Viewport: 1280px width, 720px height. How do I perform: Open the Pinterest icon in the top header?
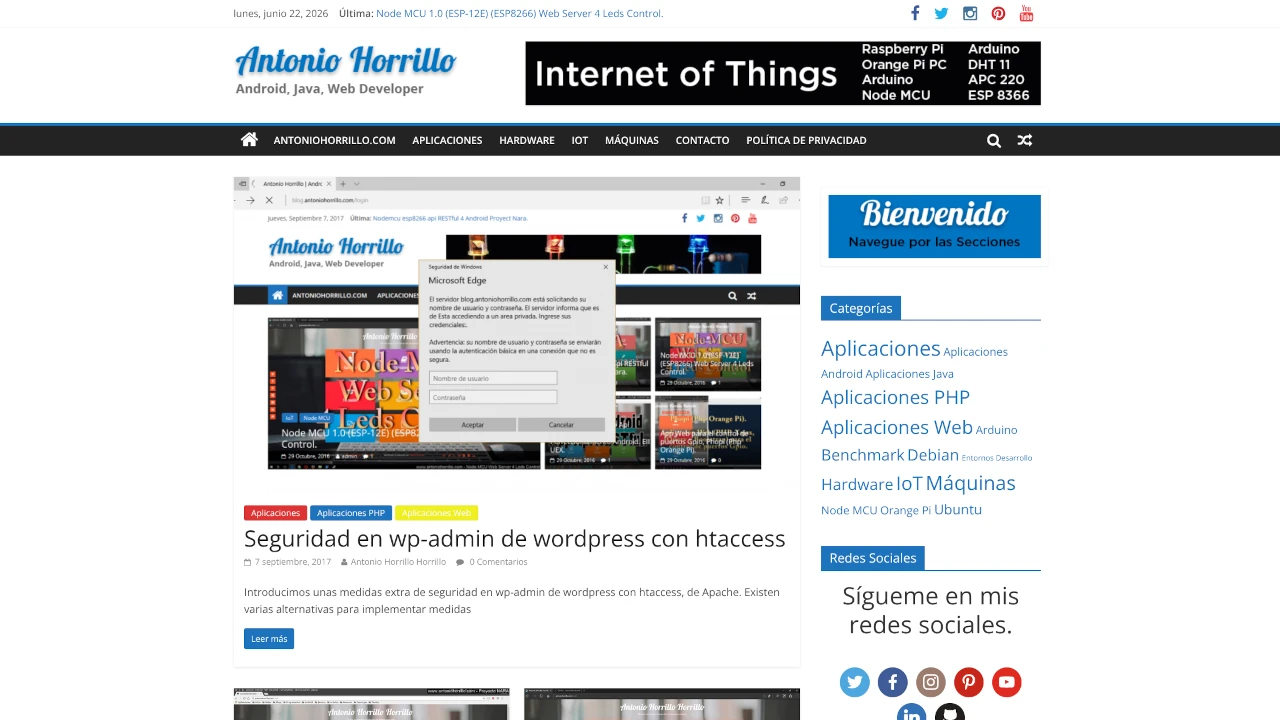[x=998, y=13]
